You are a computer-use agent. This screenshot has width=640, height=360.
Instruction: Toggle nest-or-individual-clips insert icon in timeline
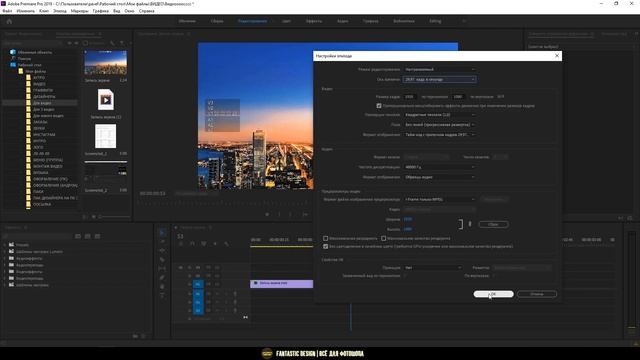tap(181, 244)
